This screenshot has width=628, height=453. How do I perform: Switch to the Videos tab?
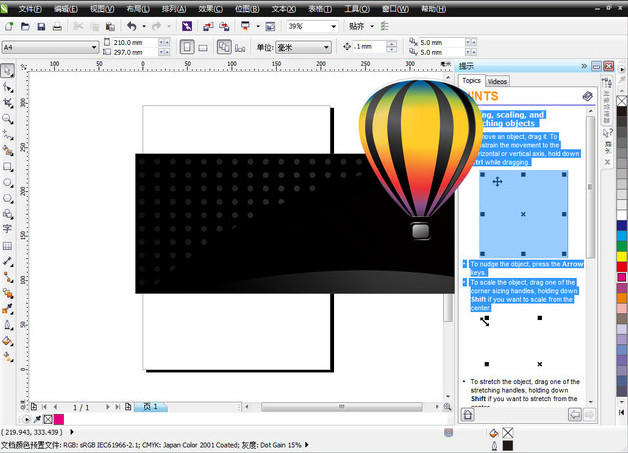pos(497,81)
